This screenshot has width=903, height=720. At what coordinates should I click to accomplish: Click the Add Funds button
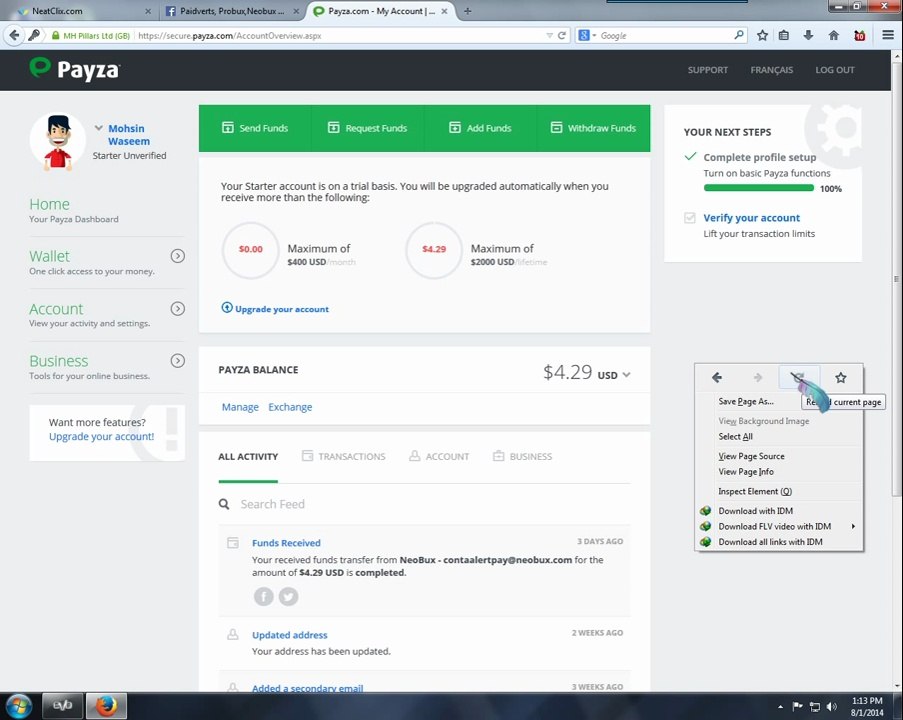tap(480, 128)
